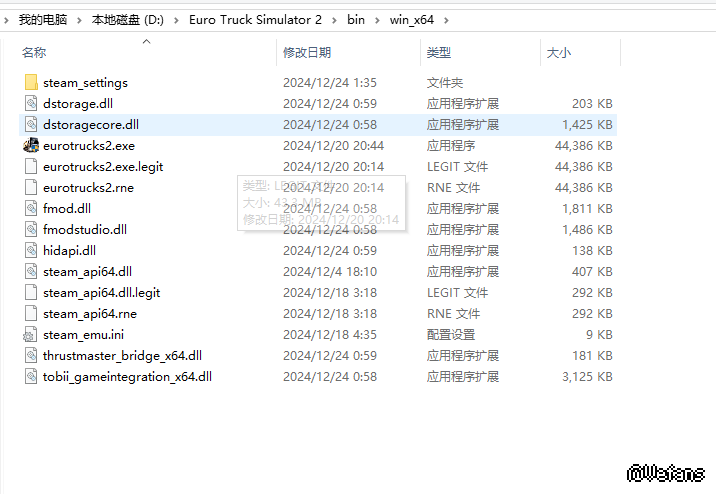Click the steam_api64.rne file icon

[x=31, y=314]
